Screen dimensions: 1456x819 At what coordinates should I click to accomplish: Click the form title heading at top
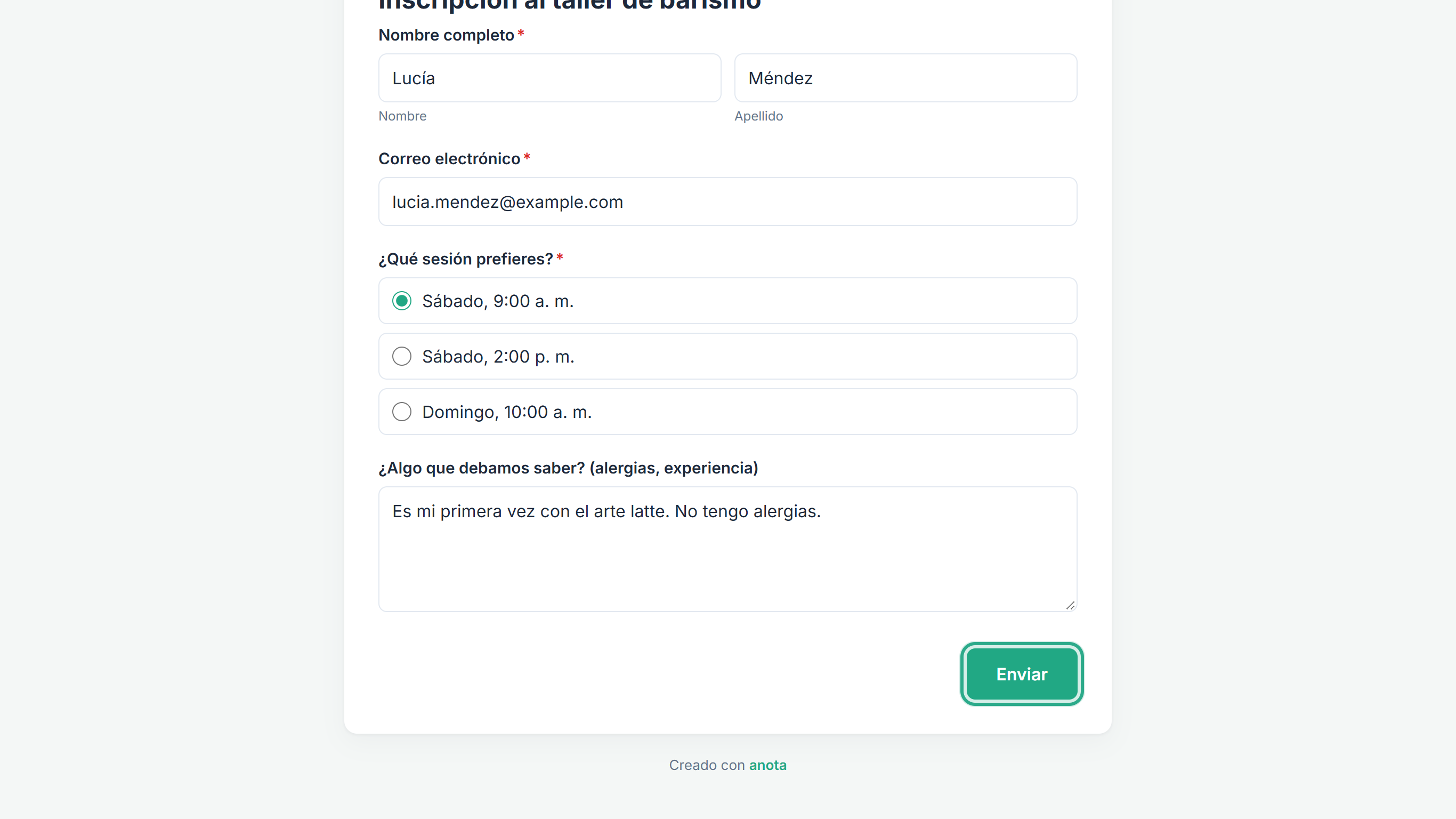click(x=570, y=4)
